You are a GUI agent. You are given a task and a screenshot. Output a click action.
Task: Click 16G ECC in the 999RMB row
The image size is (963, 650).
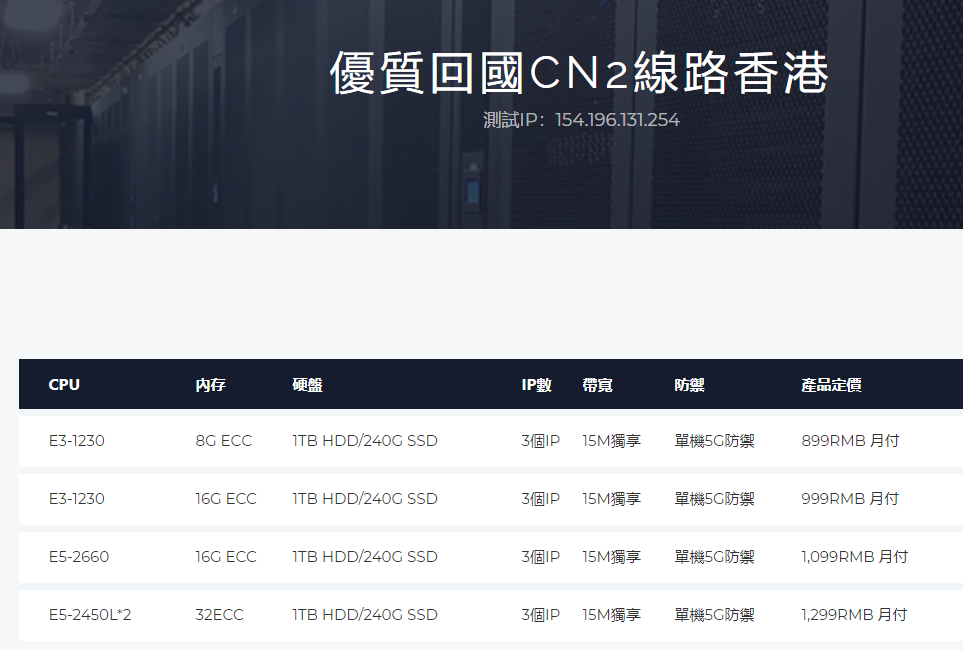click(x=226, y=498)
